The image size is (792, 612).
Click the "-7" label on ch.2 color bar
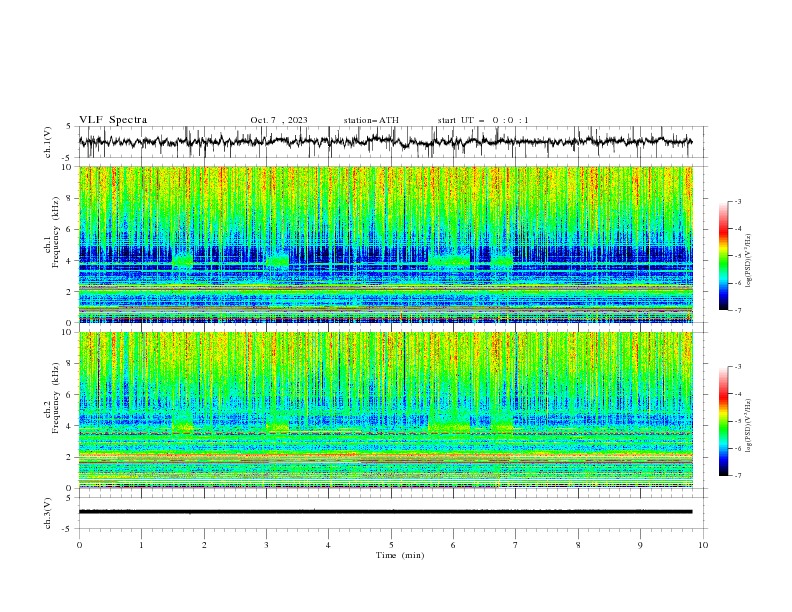pyautogui.click(x=738, y=476)
